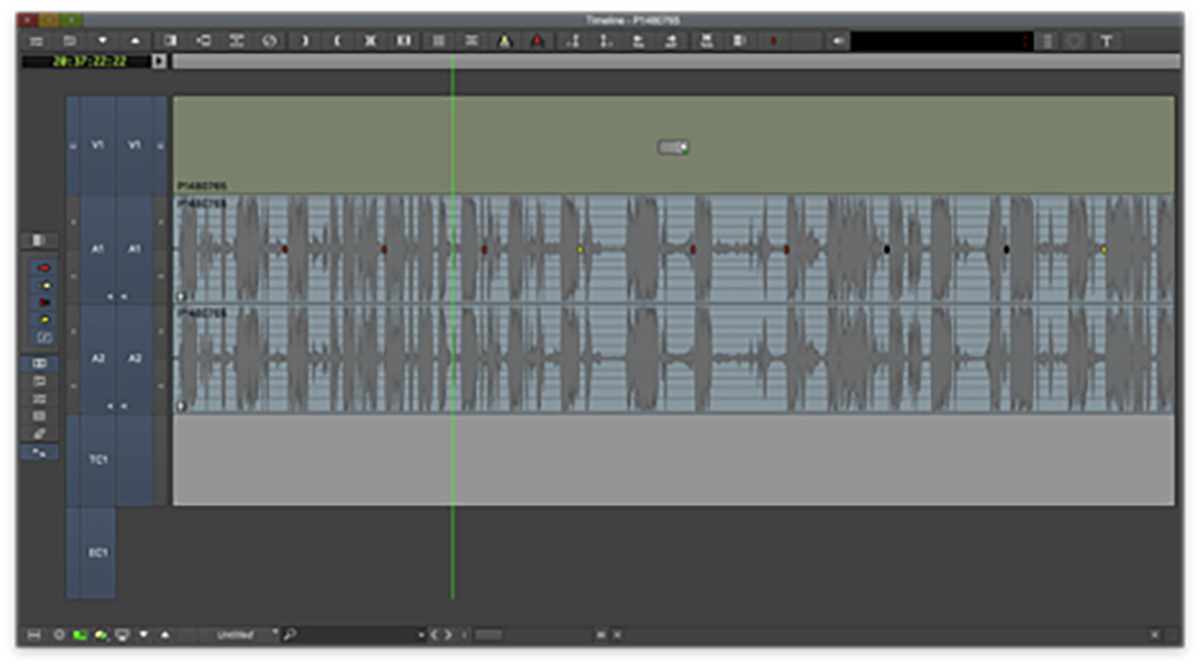The image size is (1200, 667).
Task: Click clip gain icon on A2 audio clip
Action: (x=182, y=406)
